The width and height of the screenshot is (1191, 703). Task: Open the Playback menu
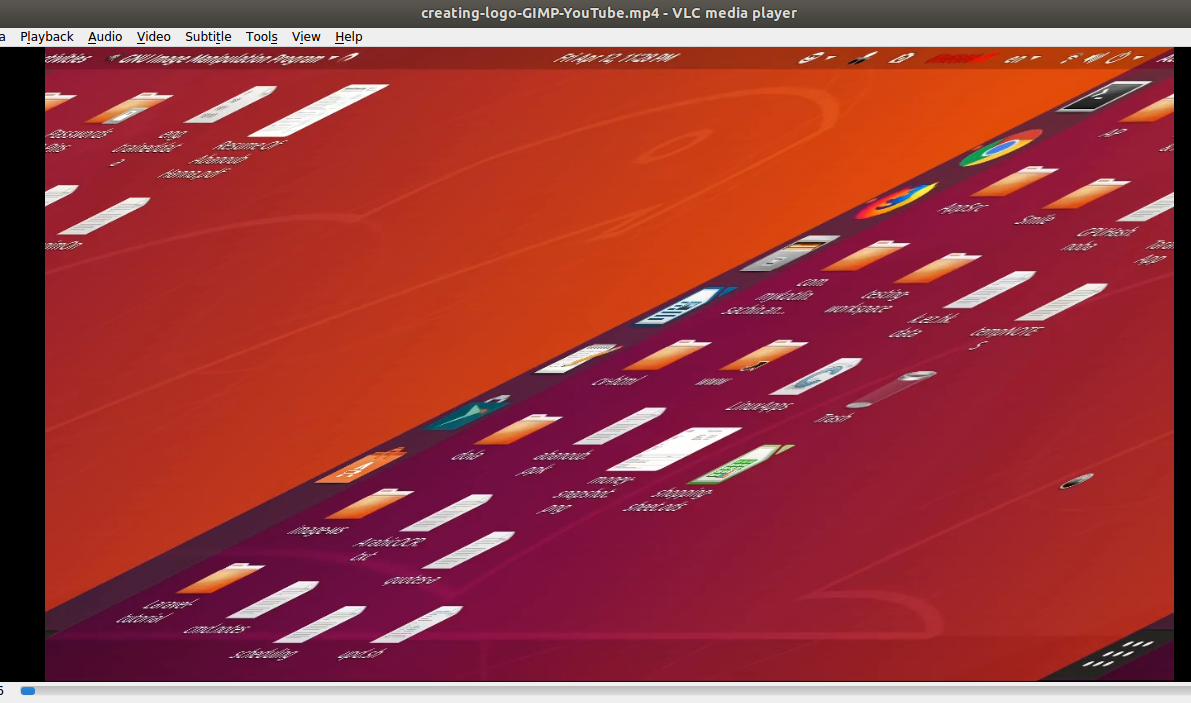pyautogui.click(x=46, y=36)
